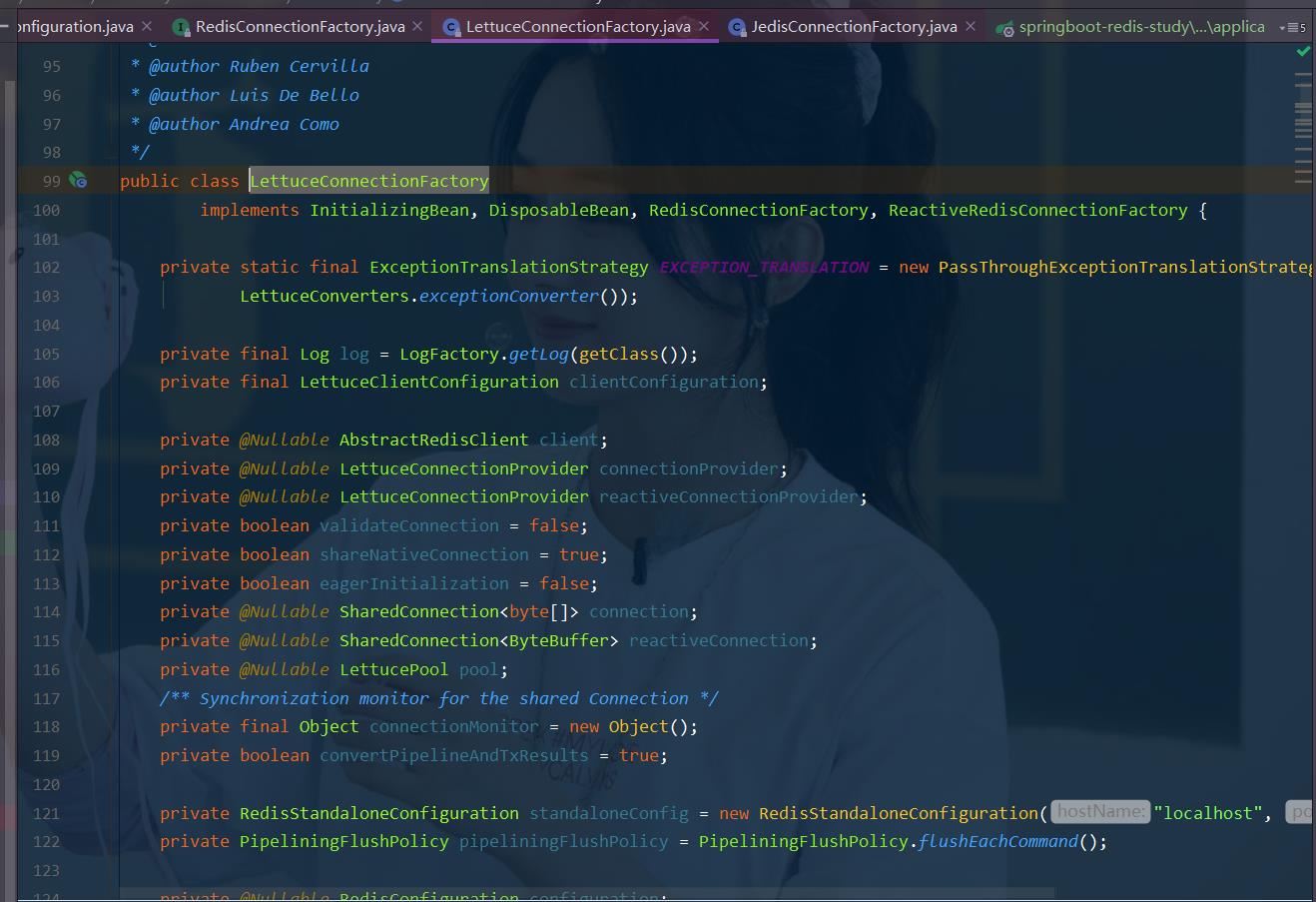Open the JedisConnectionFactory.java tab
Image resolution: width=1316 pixels, height=902 pixels.
click(854, 27)
